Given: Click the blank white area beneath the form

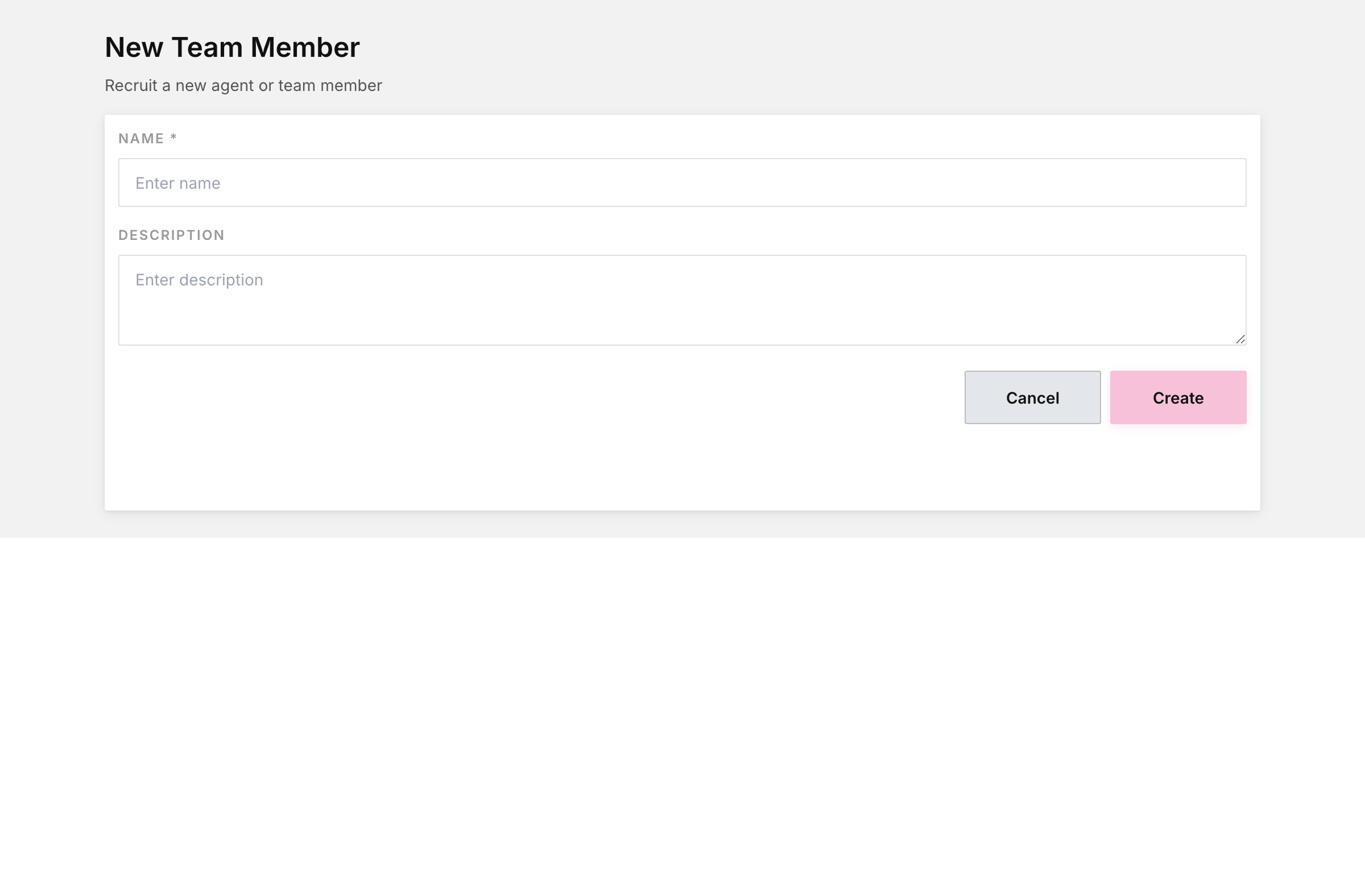Looking at the screenshot, I should 682,716.
